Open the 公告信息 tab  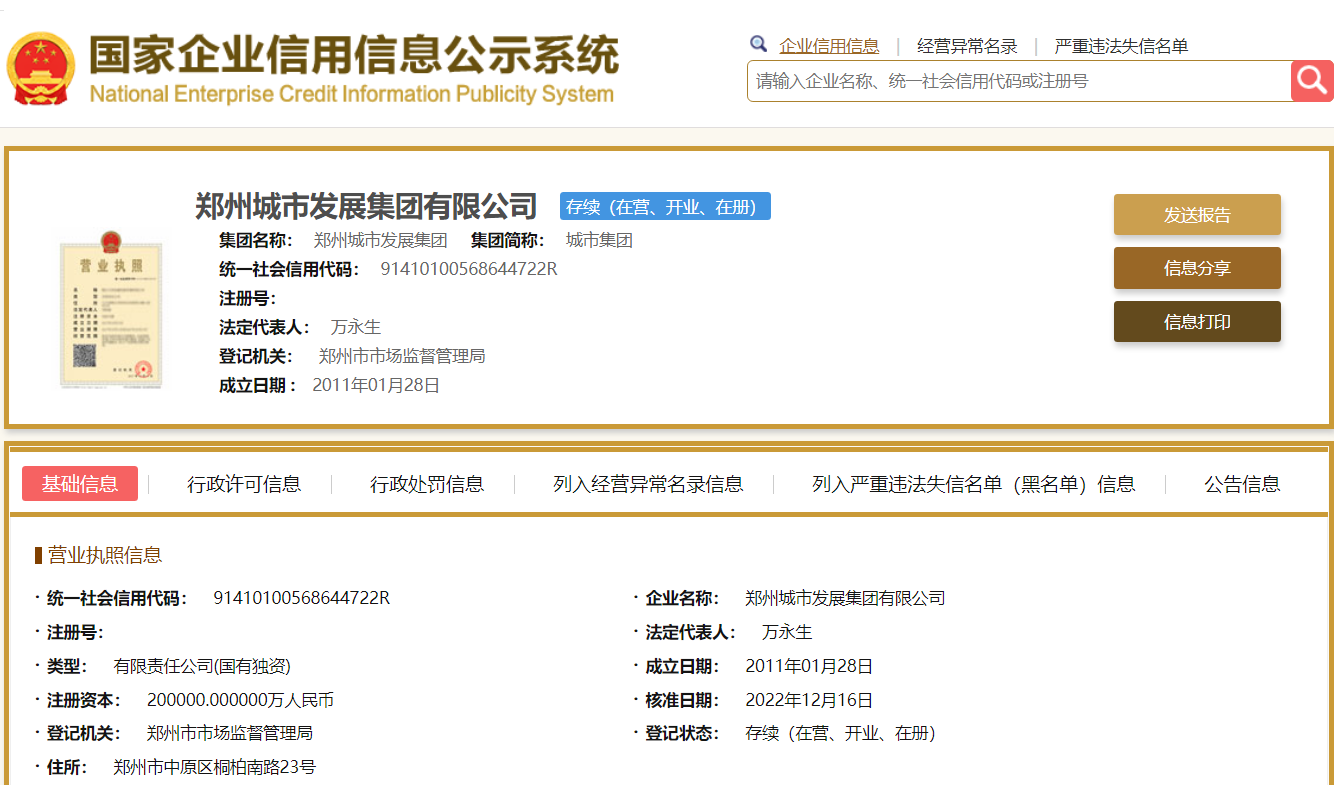click(x=1242, y=484)
